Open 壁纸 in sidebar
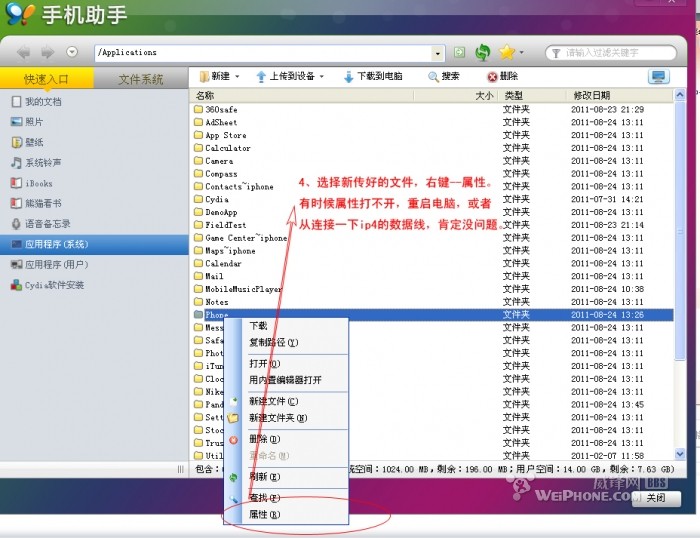The image size is (700, 538). pos(27,142)
